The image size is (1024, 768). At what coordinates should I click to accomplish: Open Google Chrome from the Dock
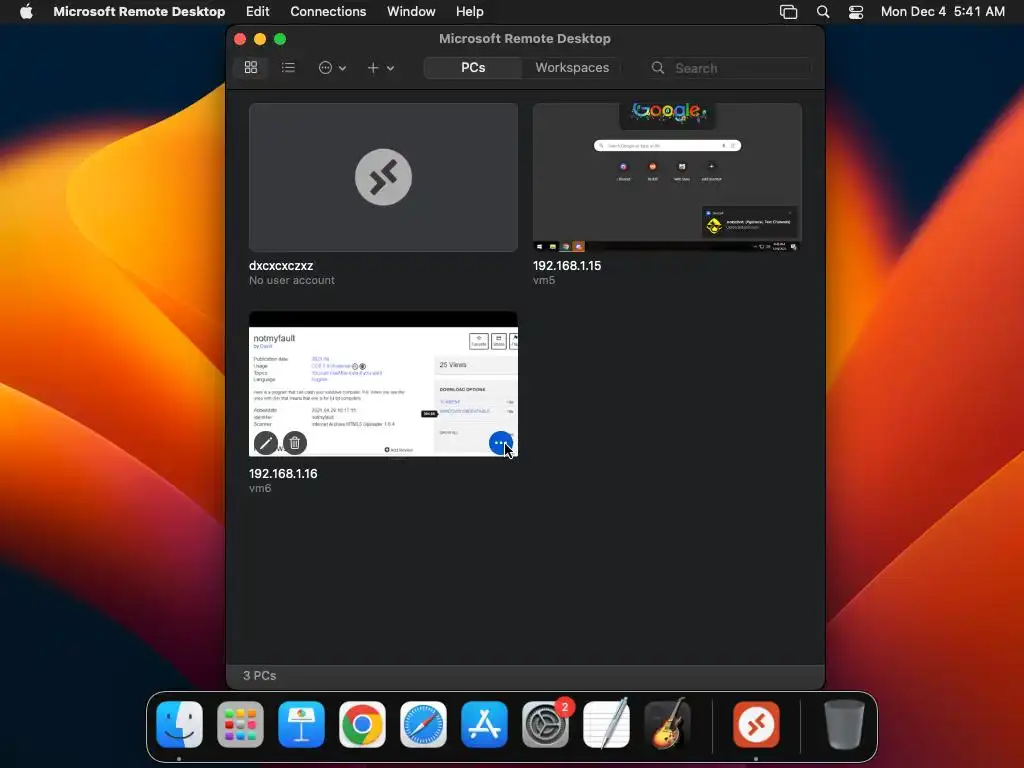[x=362, y=724]
